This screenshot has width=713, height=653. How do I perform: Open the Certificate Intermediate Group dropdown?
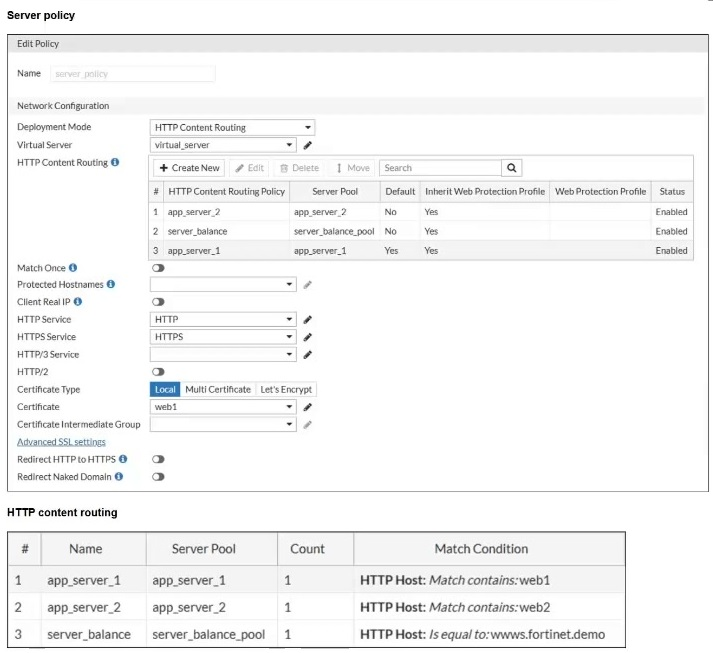click(223, 425)
